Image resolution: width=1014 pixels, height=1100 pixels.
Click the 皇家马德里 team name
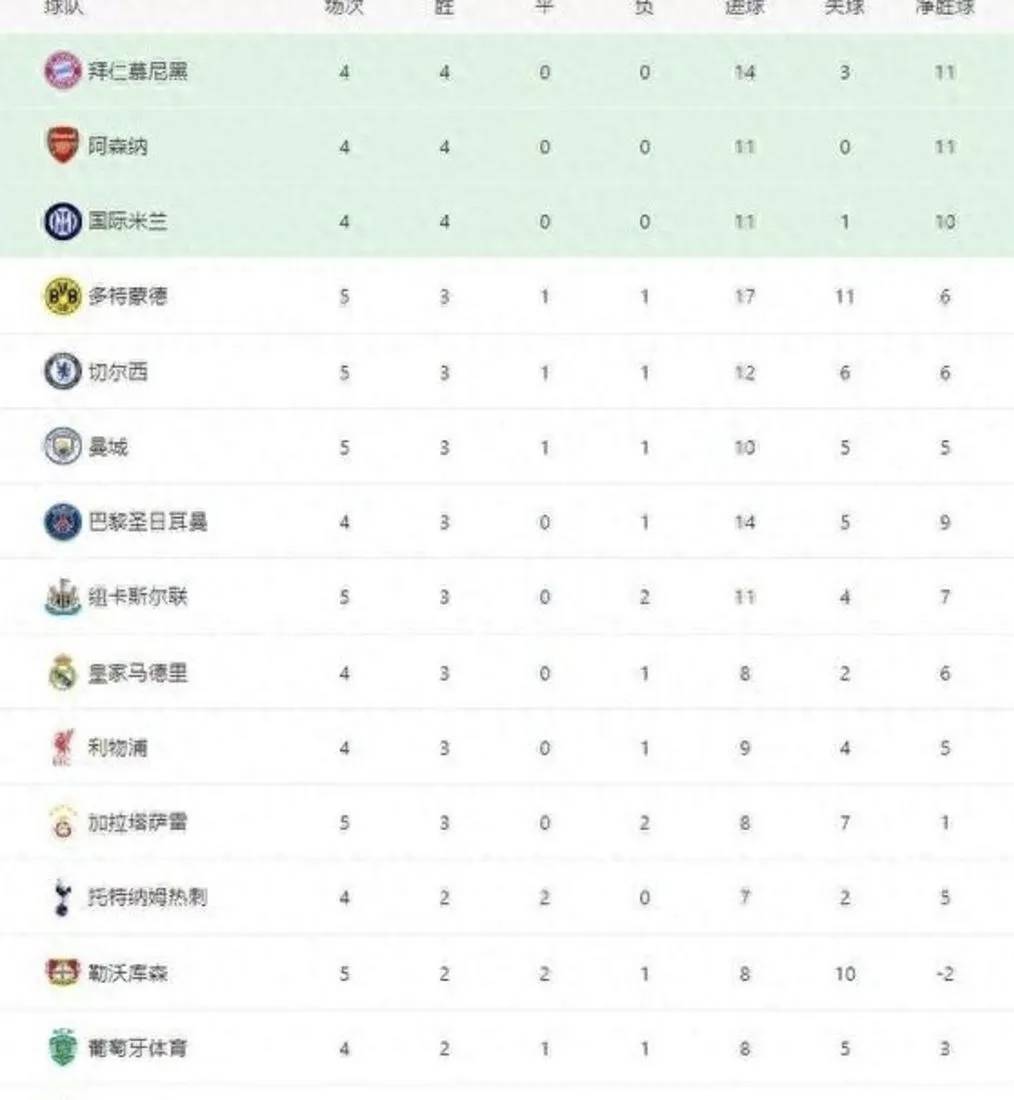tap(138, 673)
